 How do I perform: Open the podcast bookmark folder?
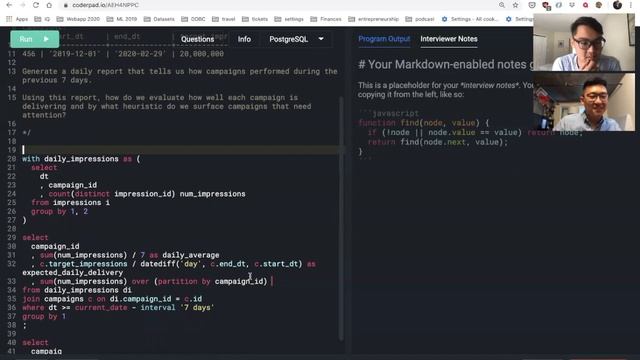420,19
